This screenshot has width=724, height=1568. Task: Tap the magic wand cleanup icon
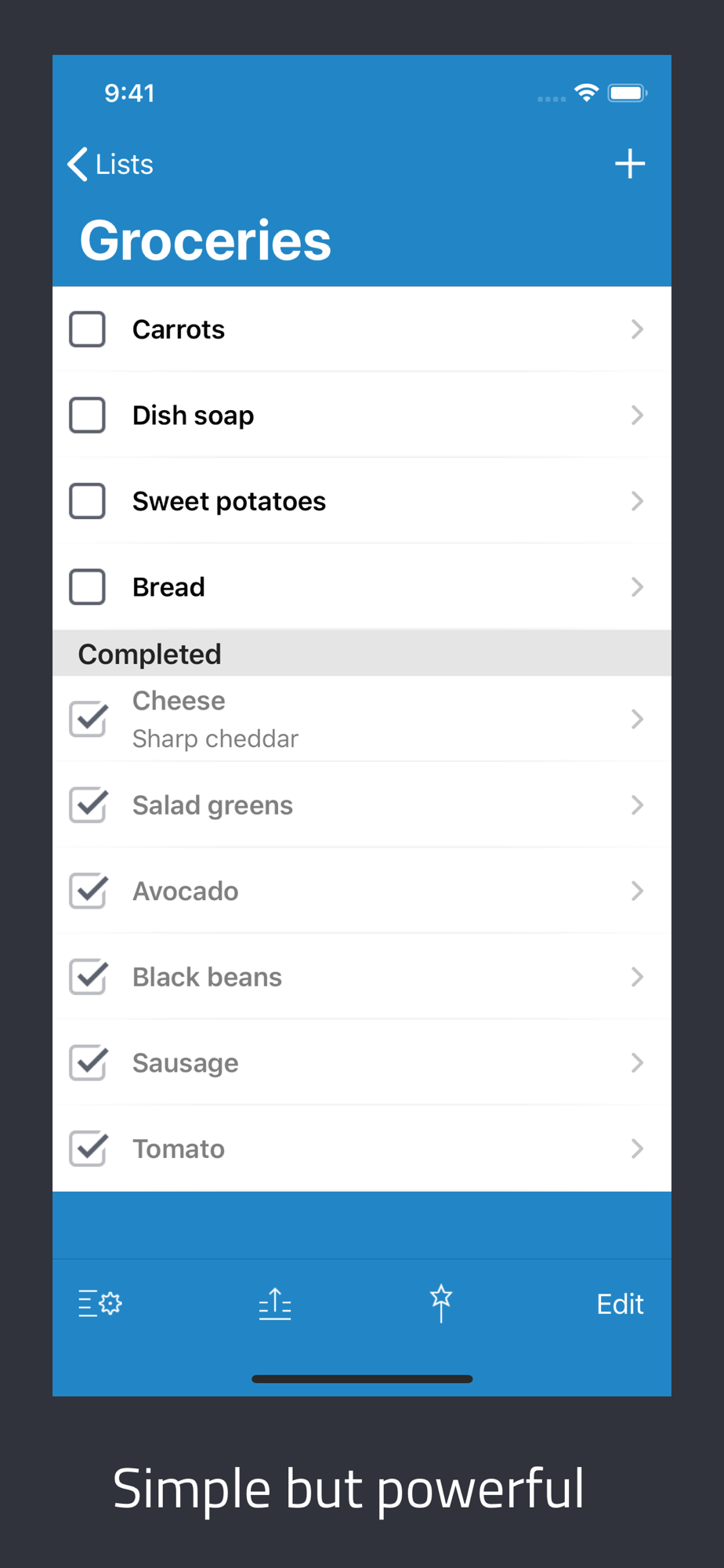click(441, 1303)
